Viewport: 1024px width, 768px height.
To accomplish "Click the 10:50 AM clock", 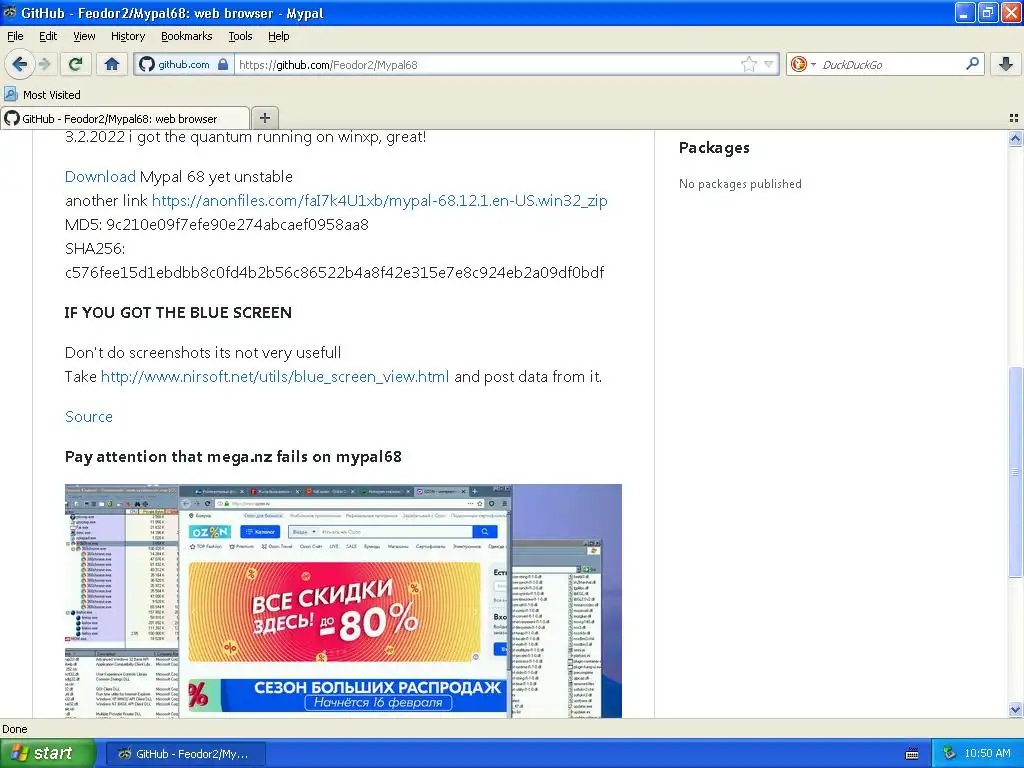I will [987, 754].
